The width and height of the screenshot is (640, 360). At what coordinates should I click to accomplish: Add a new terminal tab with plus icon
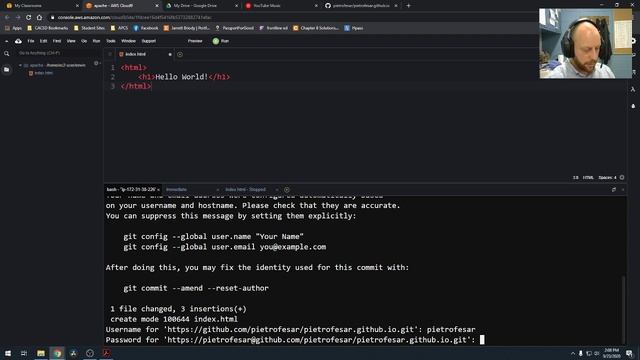tap(287, 190)
